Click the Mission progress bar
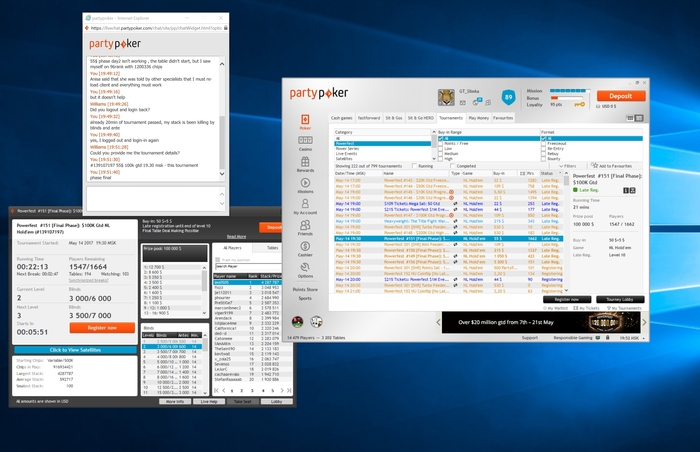Image resolution: width=700 pixels, height=452 pixels. 569,91
